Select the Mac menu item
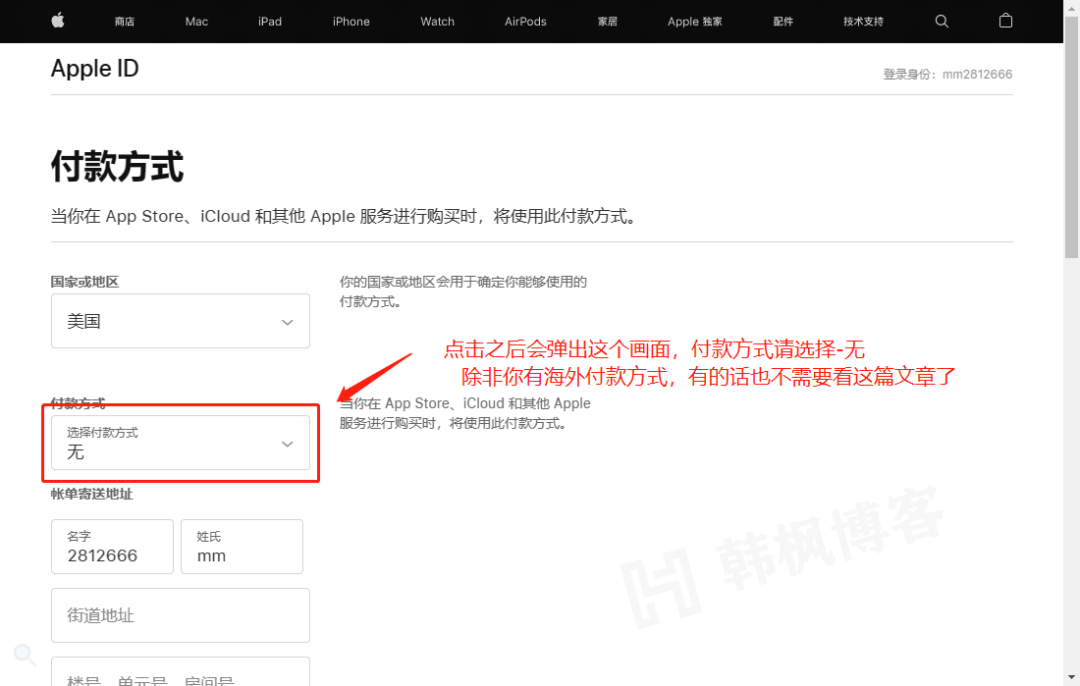The image size is (1080, 686). [x=196, y=21]
